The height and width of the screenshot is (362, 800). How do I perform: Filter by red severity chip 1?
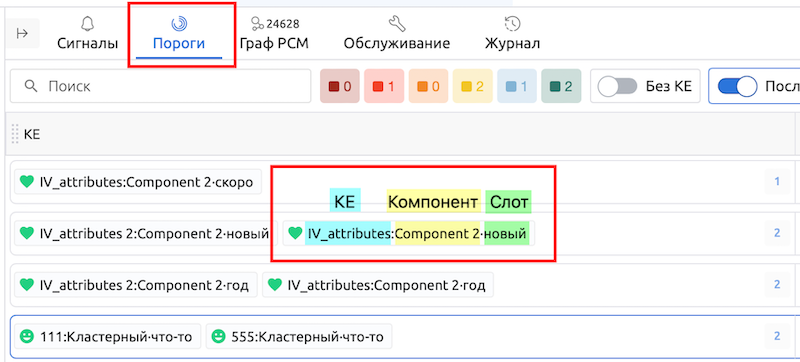click(x=384, y=86)
